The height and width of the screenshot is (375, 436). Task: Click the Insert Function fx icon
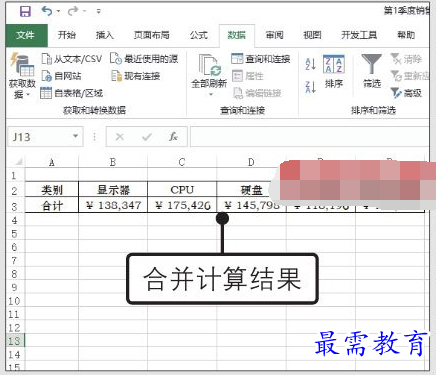pyautogui.click(x=173, y=137)
